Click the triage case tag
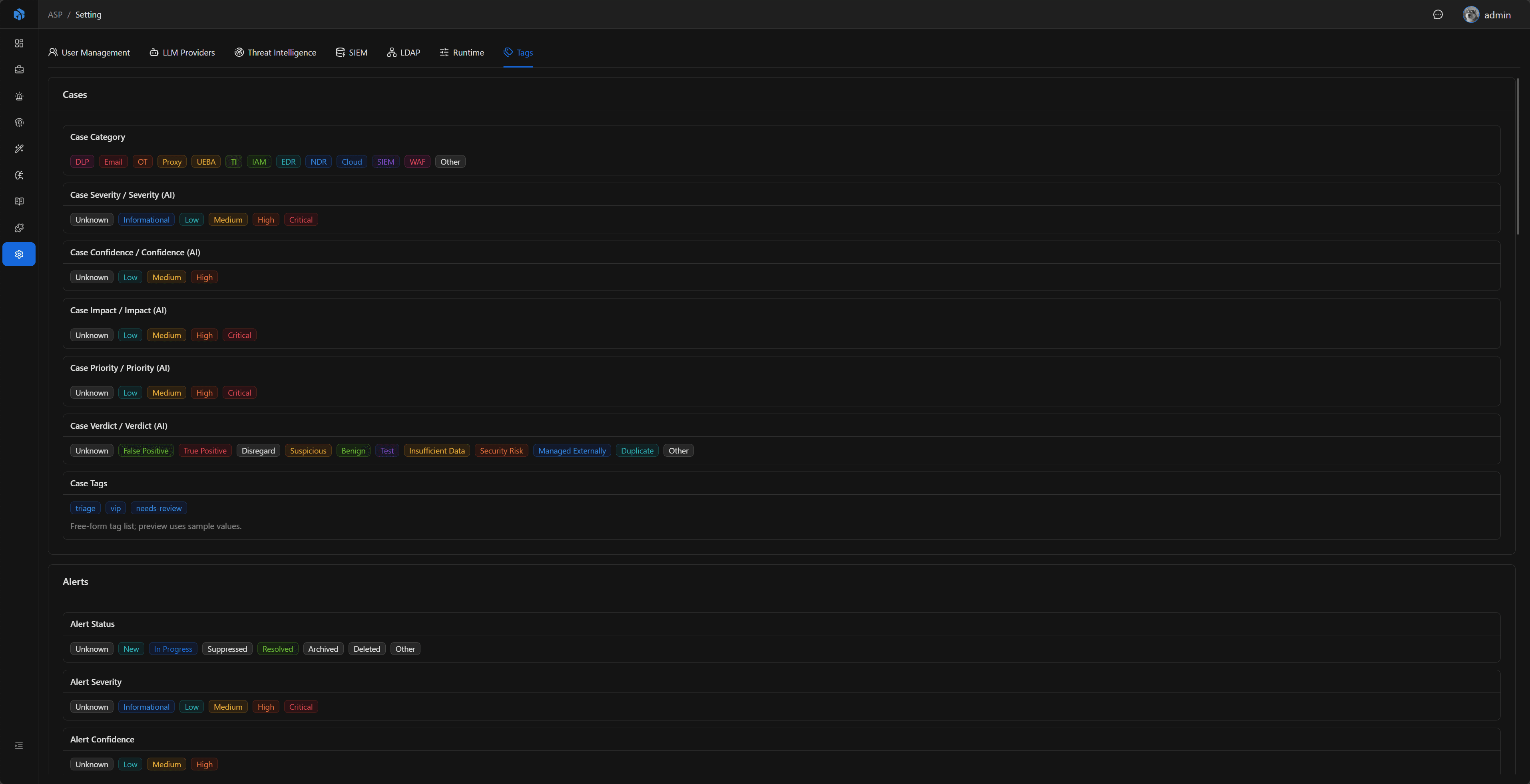This screenshot has height=784, width=1530. pyautogui.click(x=85, y=508)
